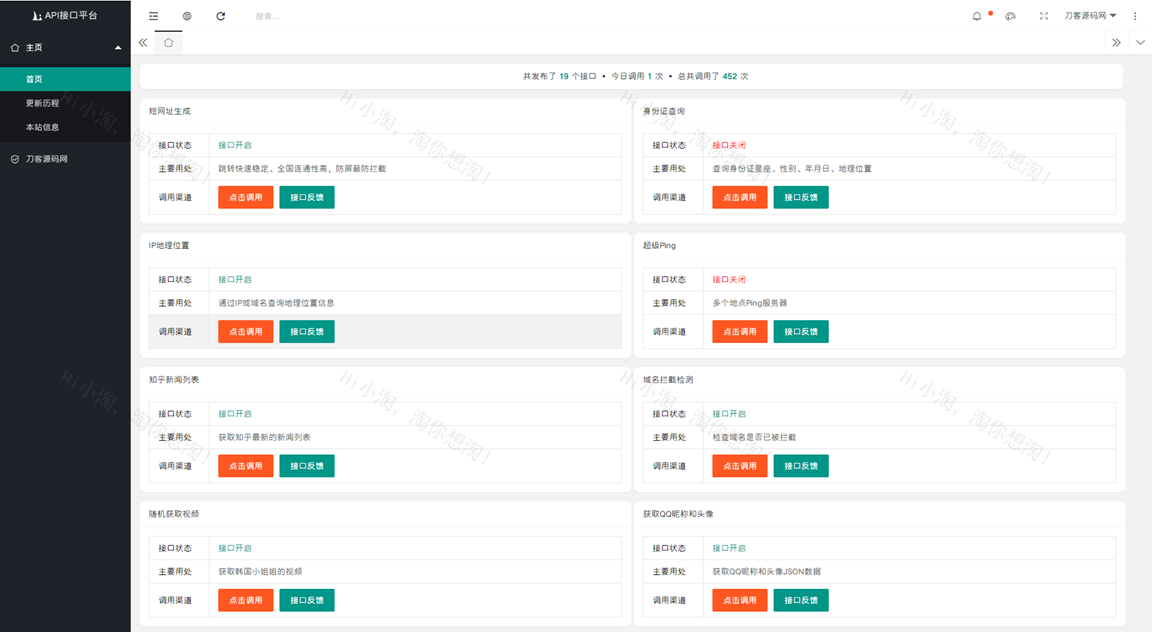Open 更新历程 in the sidebar
This screenshot has height=632, width=1152.
pos(65,103)
